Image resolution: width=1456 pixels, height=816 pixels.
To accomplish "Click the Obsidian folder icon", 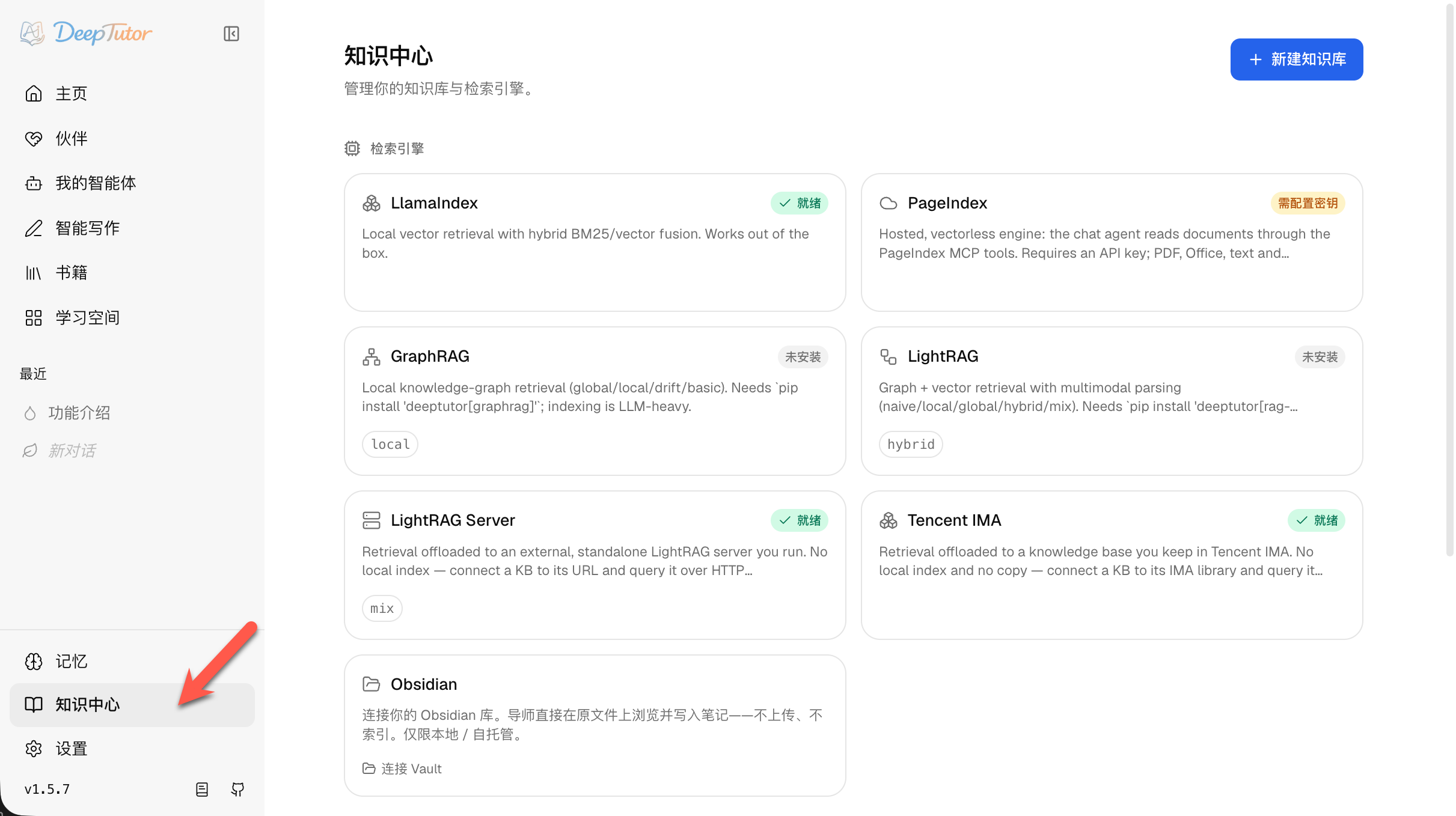I will tap(372, 684).
